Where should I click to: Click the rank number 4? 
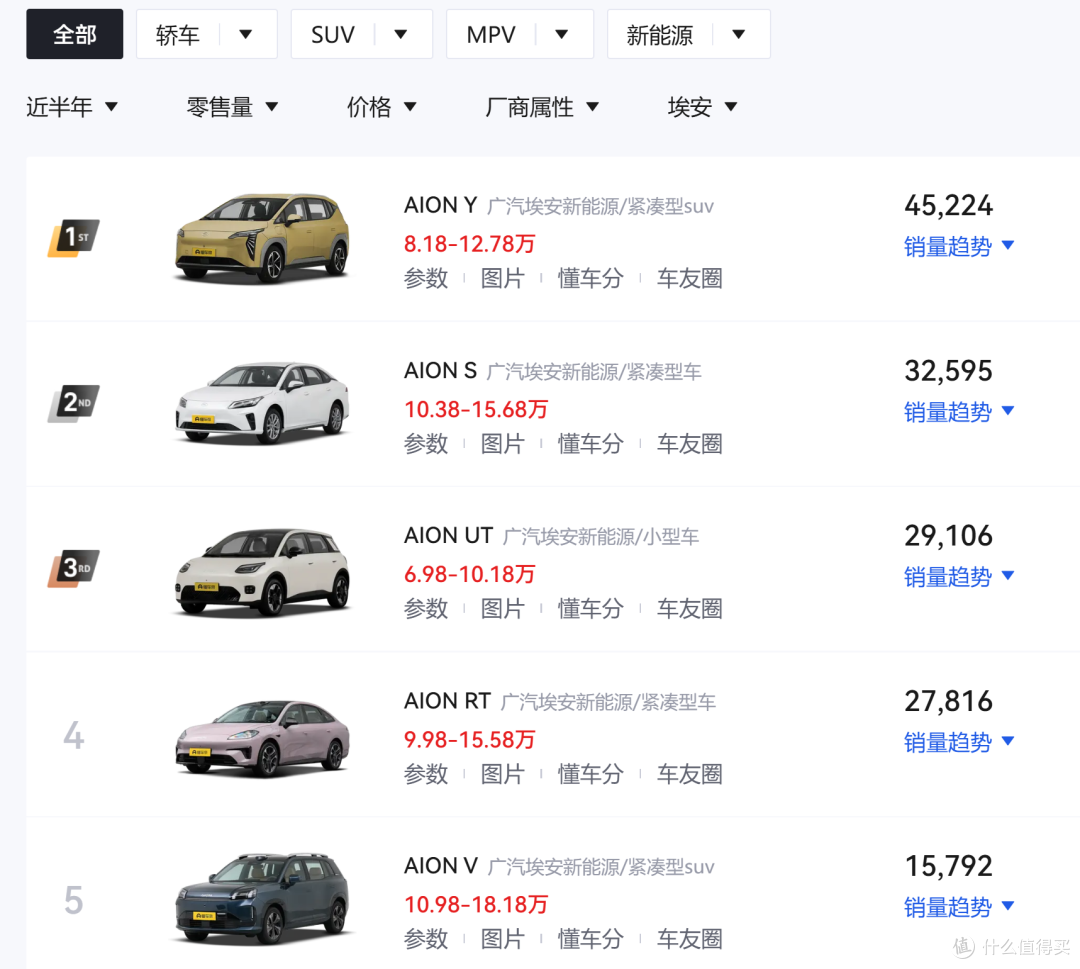(74, 736)
